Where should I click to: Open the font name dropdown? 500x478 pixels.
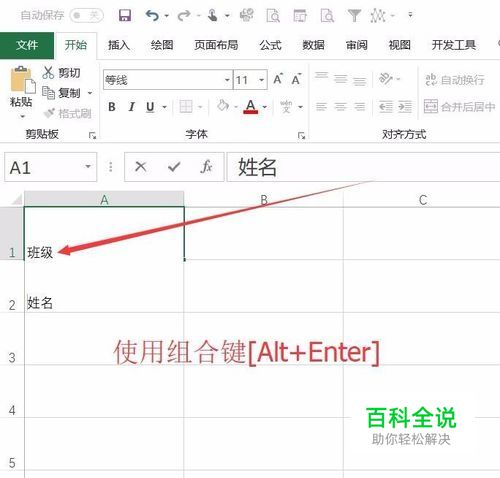(227, 80)
